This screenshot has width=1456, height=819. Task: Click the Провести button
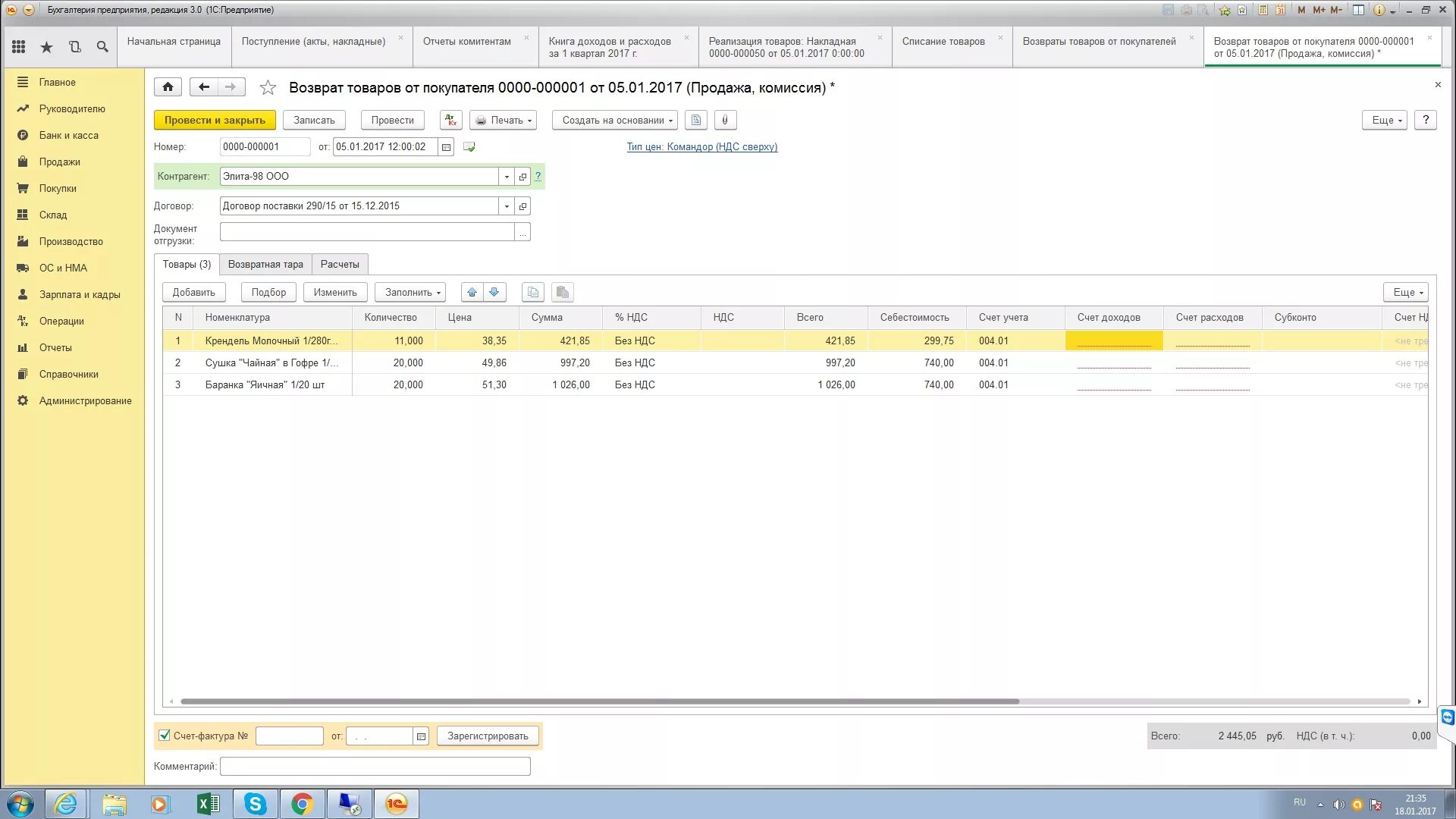[x=393, y=121]
